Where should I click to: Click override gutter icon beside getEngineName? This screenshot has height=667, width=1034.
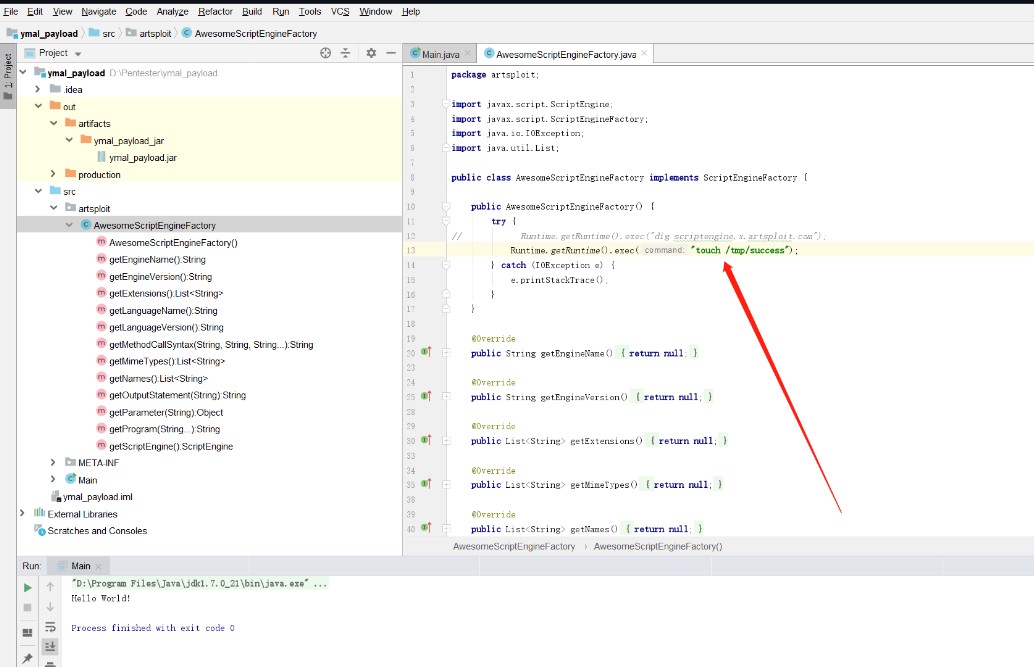coord(426,352)
